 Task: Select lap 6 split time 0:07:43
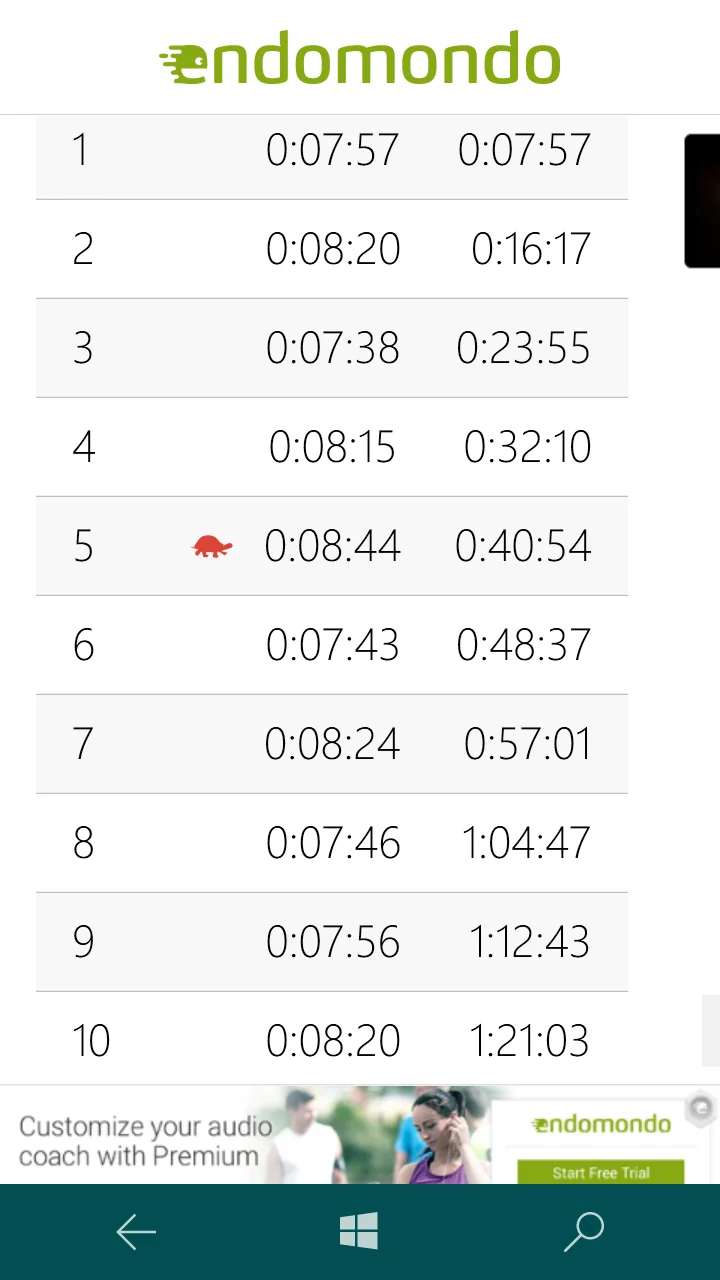(333, 645)
